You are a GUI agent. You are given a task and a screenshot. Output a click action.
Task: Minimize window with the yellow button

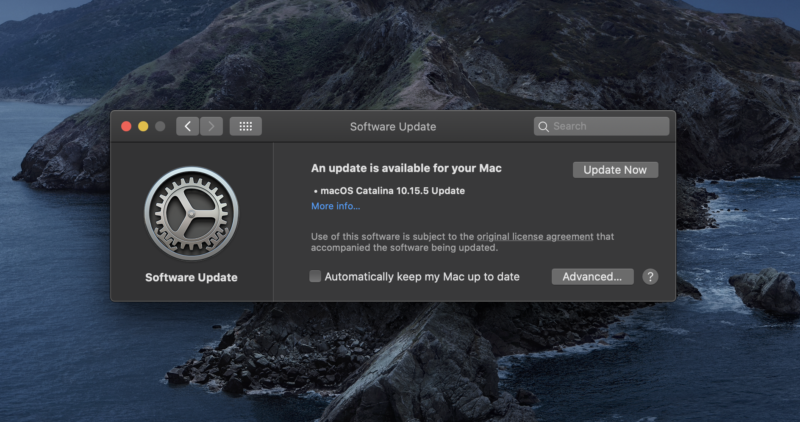(x=143, y=127)
